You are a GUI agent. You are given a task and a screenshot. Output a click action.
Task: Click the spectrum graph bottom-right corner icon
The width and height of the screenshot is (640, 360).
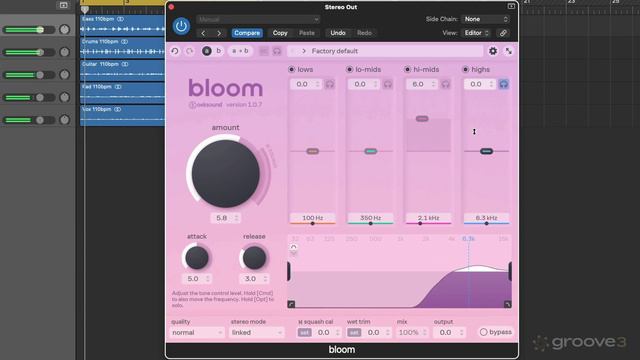pyautogui.click(x=507, y=304)
